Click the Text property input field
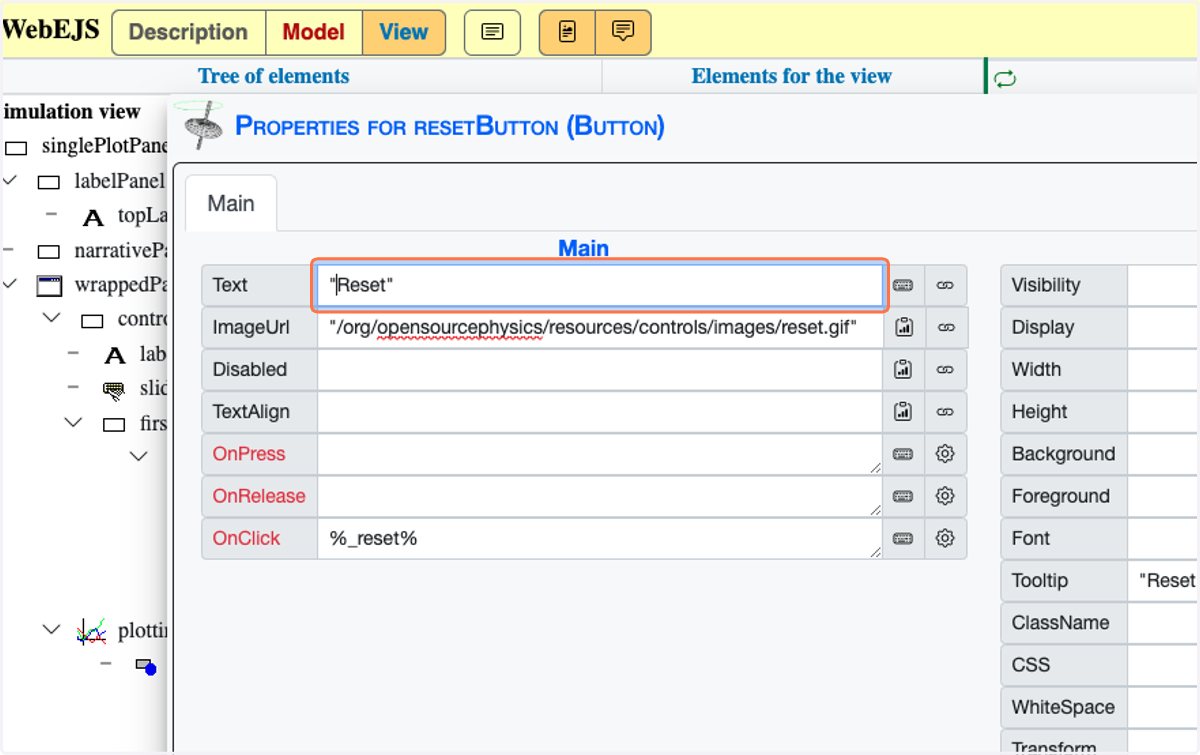This screenshot has height=755, width=1200. pos(600,285)
